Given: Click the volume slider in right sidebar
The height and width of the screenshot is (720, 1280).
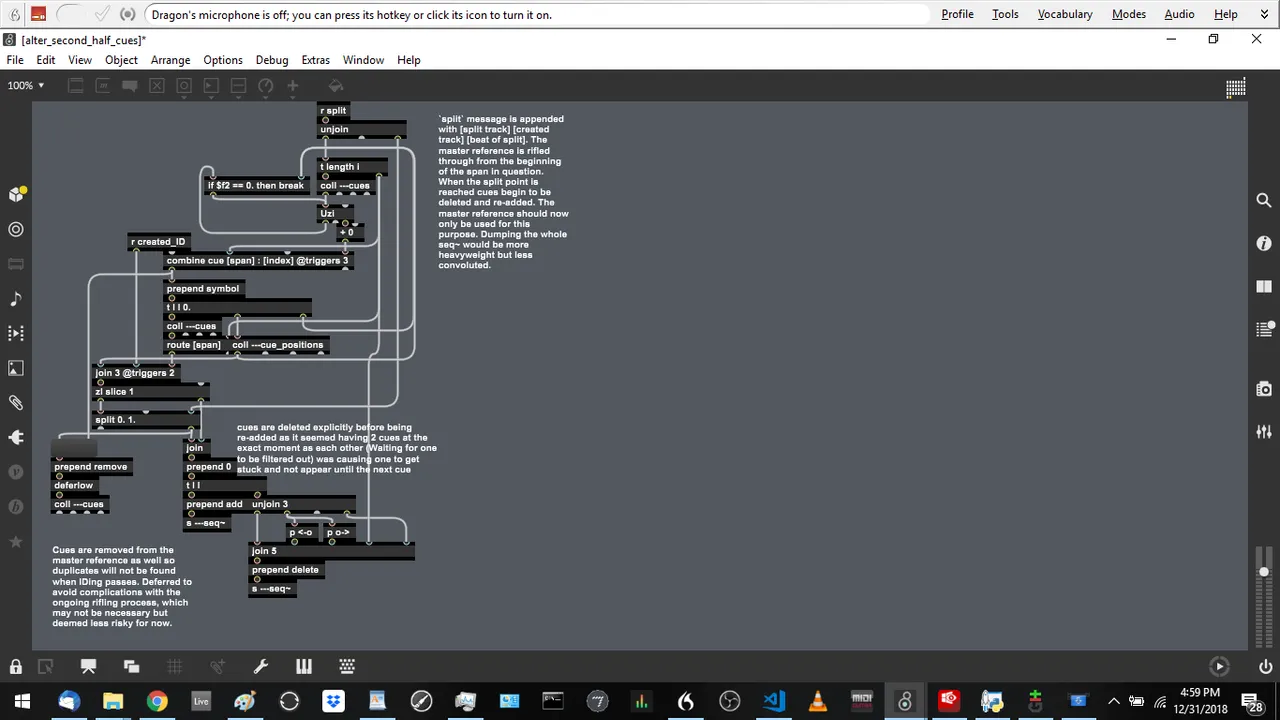Looking at the screenshot, I should click(1264, 572).
